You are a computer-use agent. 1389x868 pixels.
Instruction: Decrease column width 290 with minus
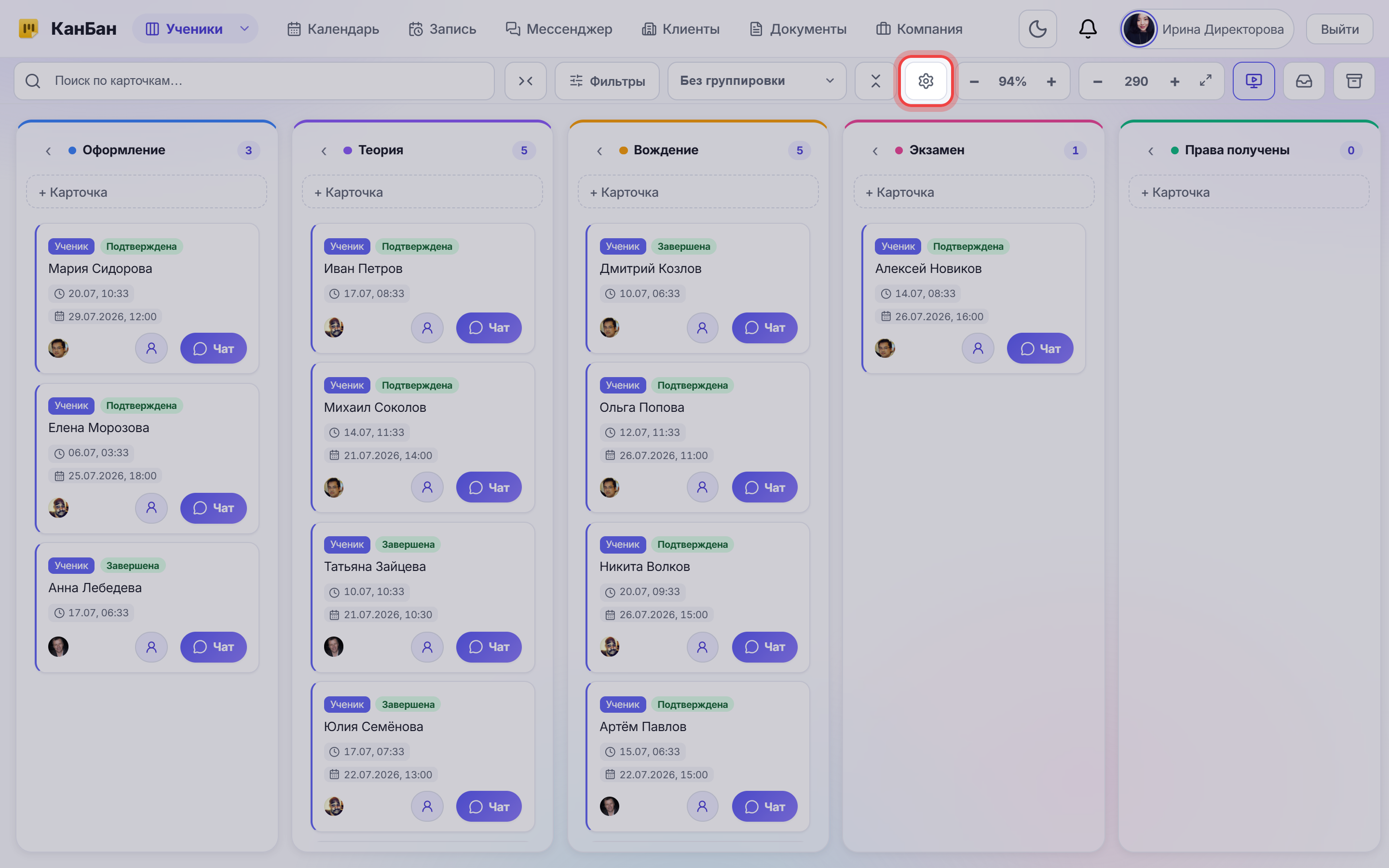(x=1097, y=81)
